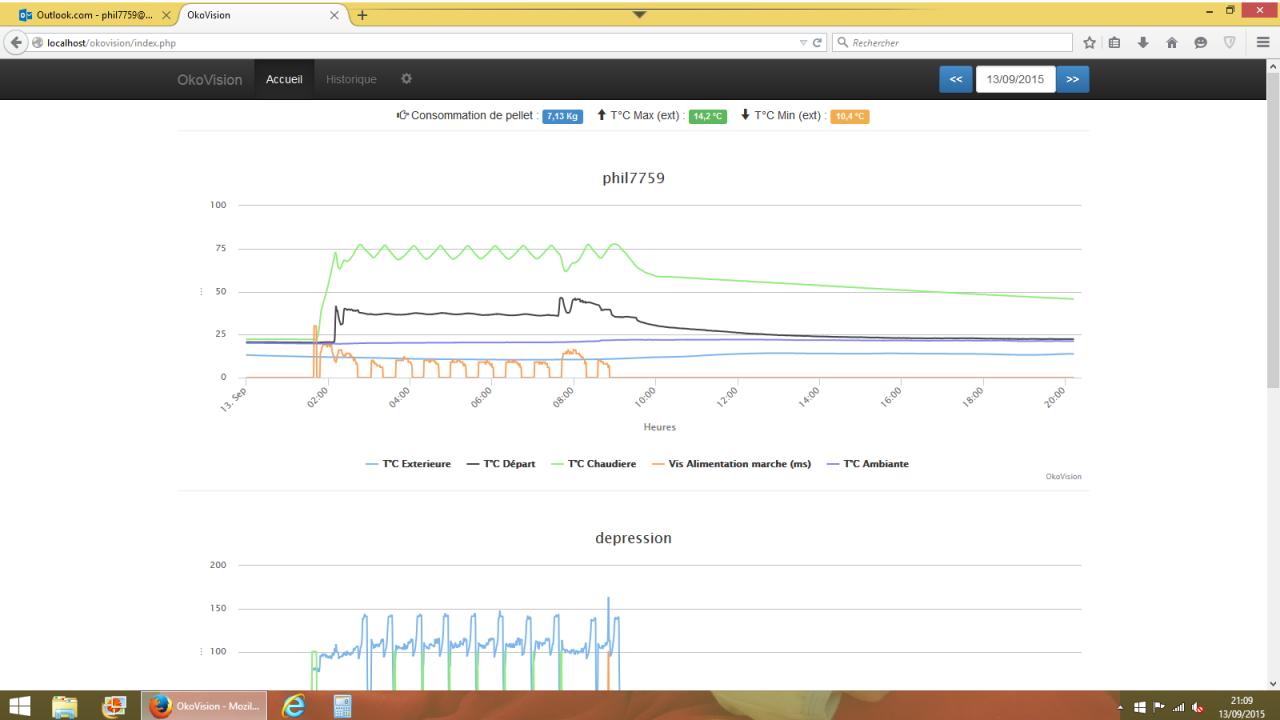Open the URL bar history dropdown arrow
The height and width of the screenshot is (720, 1280).
(804, 43)
